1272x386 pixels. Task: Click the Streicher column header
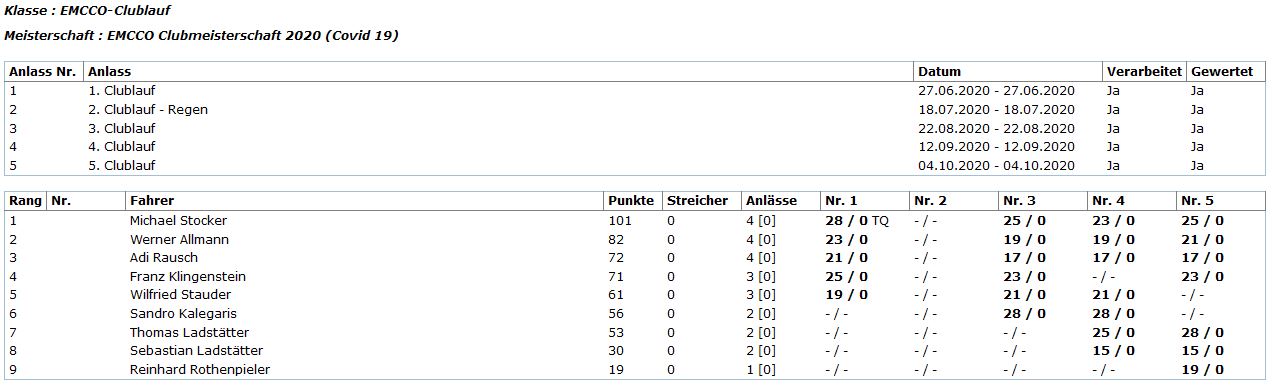point(697,201)
